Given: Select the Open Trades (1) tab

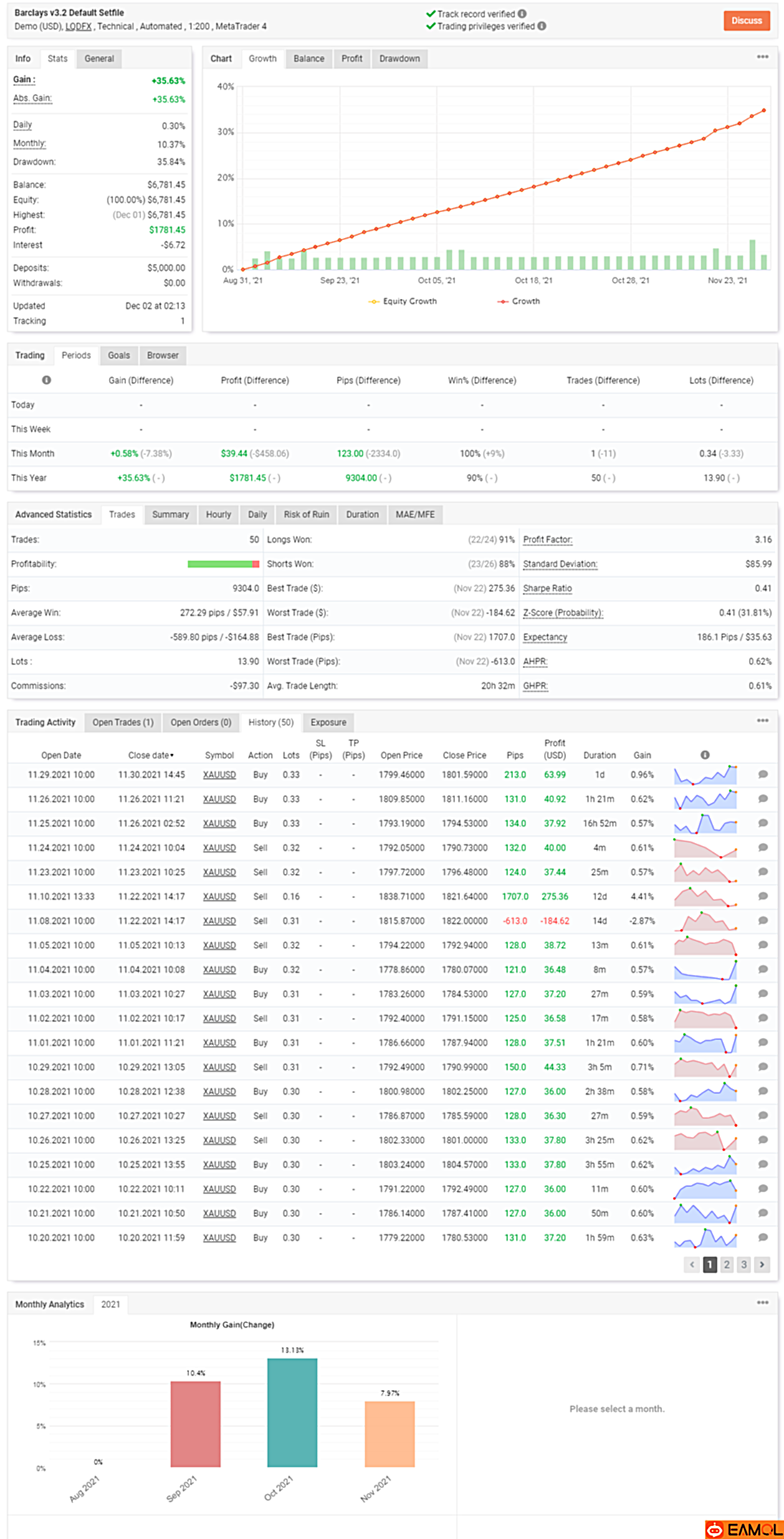Looking at the screenshot, I should pos(123,723).
